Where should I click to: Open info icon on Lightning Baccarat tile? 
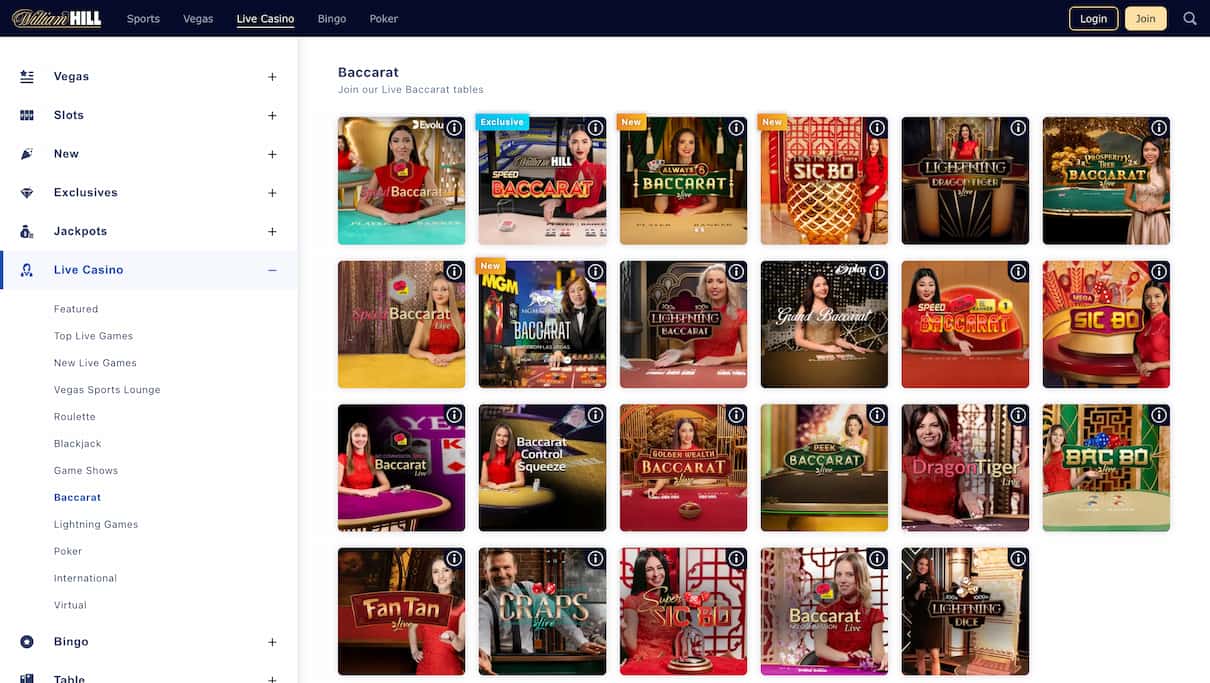click(x=736, y=272)
